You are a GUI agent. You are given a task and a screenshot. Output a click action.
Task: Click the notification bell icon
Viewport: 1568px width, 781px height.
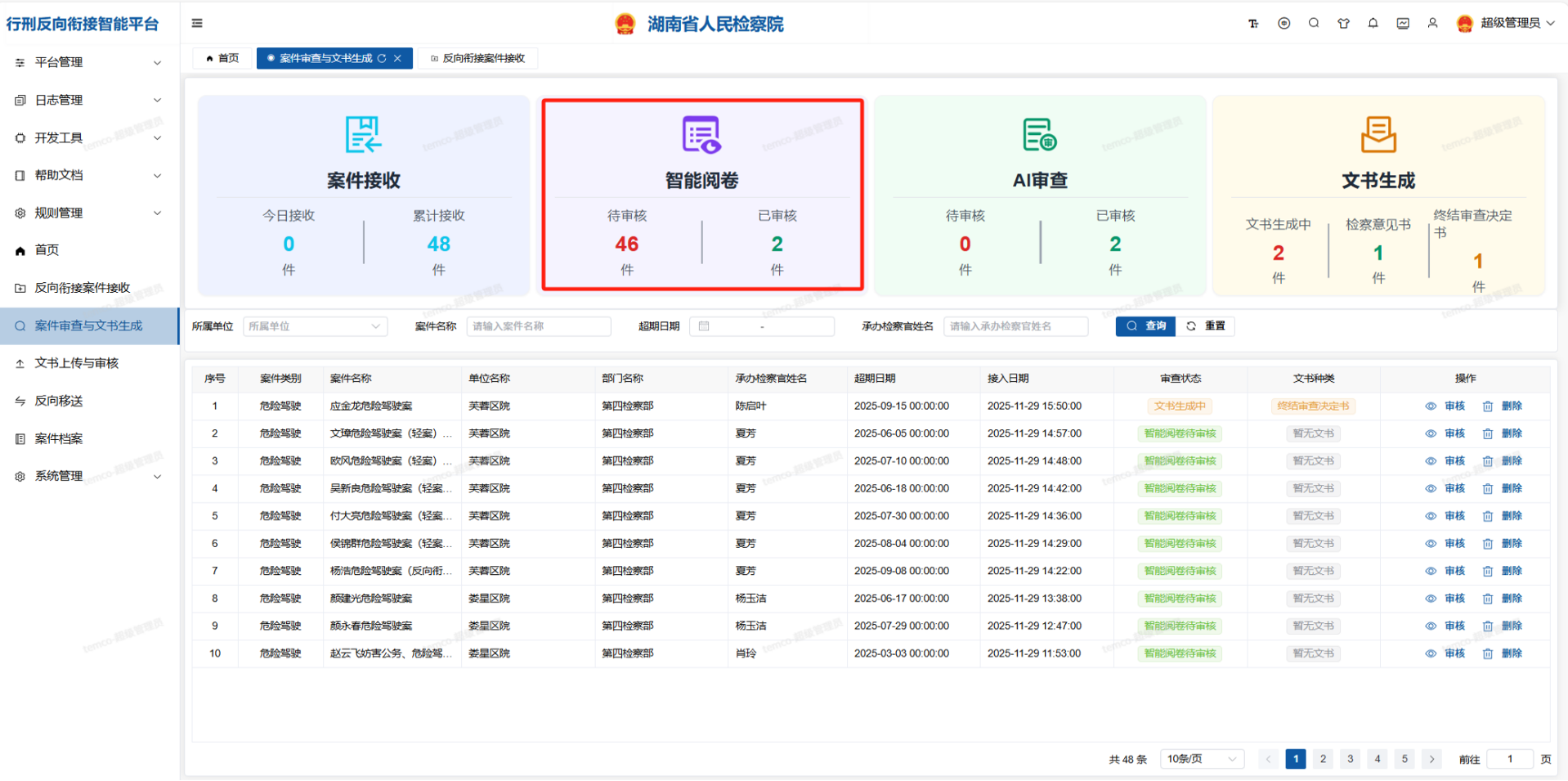click(x=1373, y=24)
